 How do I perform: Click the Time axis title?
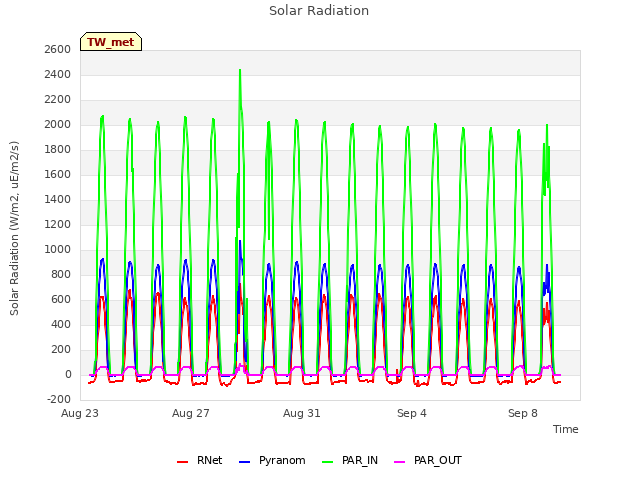pyautogui.click(x=566, y=429)
